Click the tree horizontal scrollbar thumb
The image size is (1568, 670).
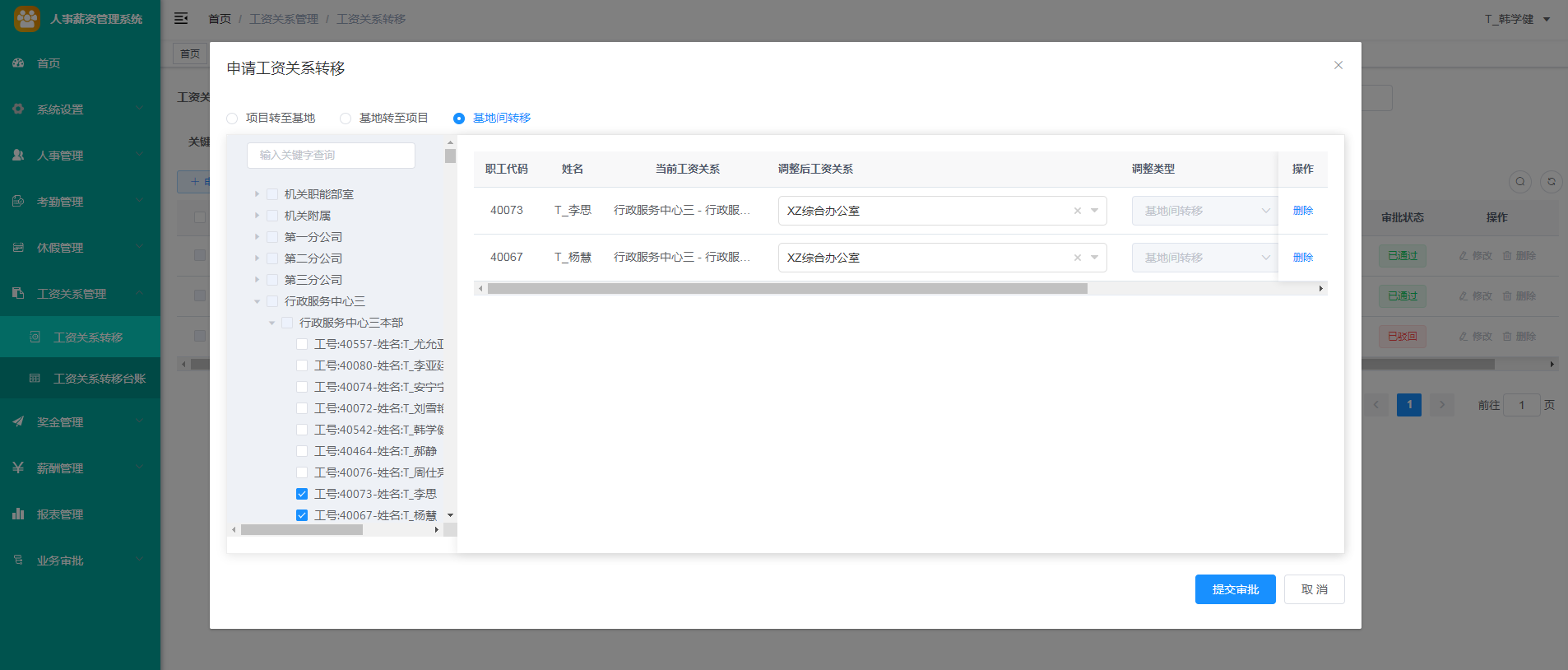click(302, 530)
